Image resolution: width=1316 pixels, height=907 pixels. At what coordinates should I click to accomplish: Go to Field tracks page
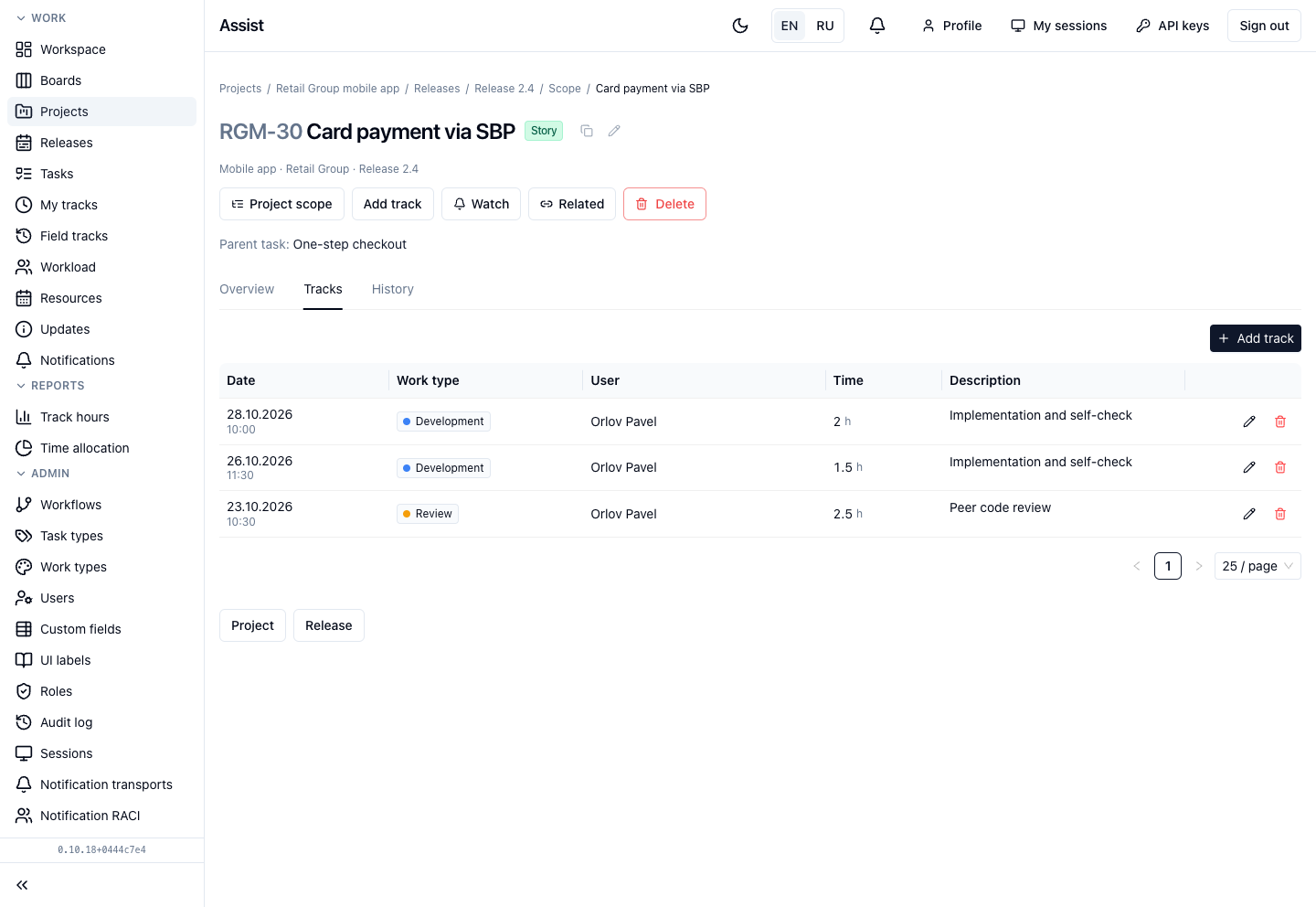[101, 236]
